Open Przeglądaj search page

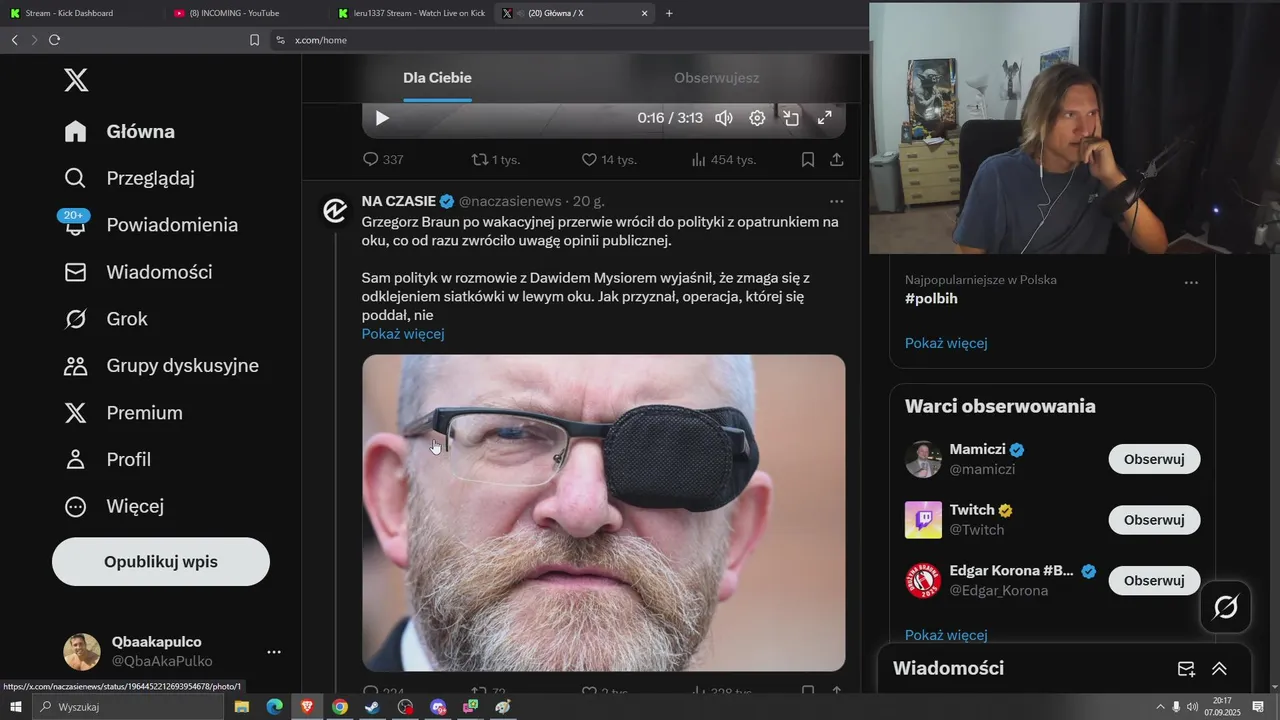click(130, 178)
